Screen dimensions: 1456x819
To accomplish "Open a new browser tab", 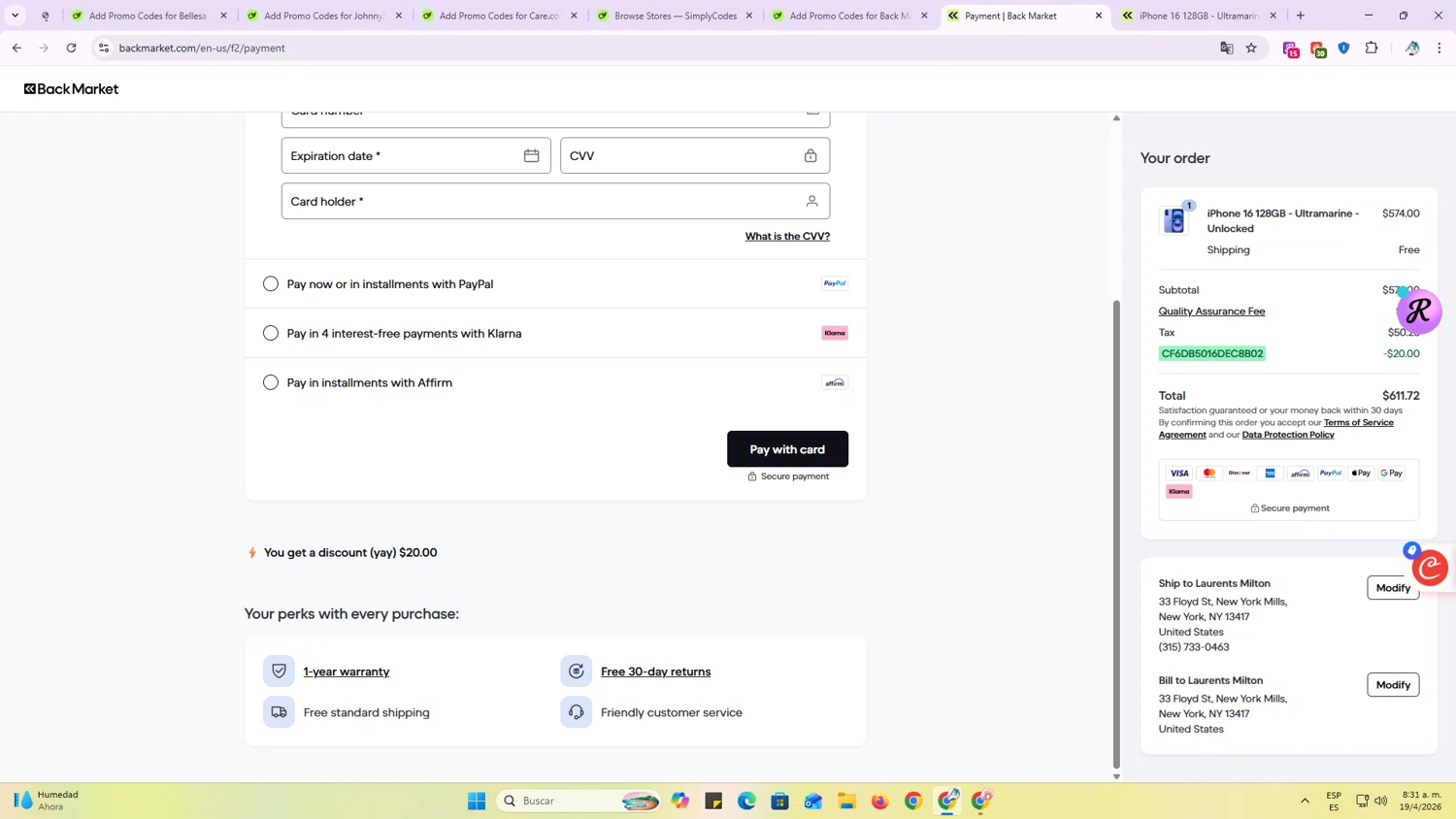I will (x=1301, y=16).
